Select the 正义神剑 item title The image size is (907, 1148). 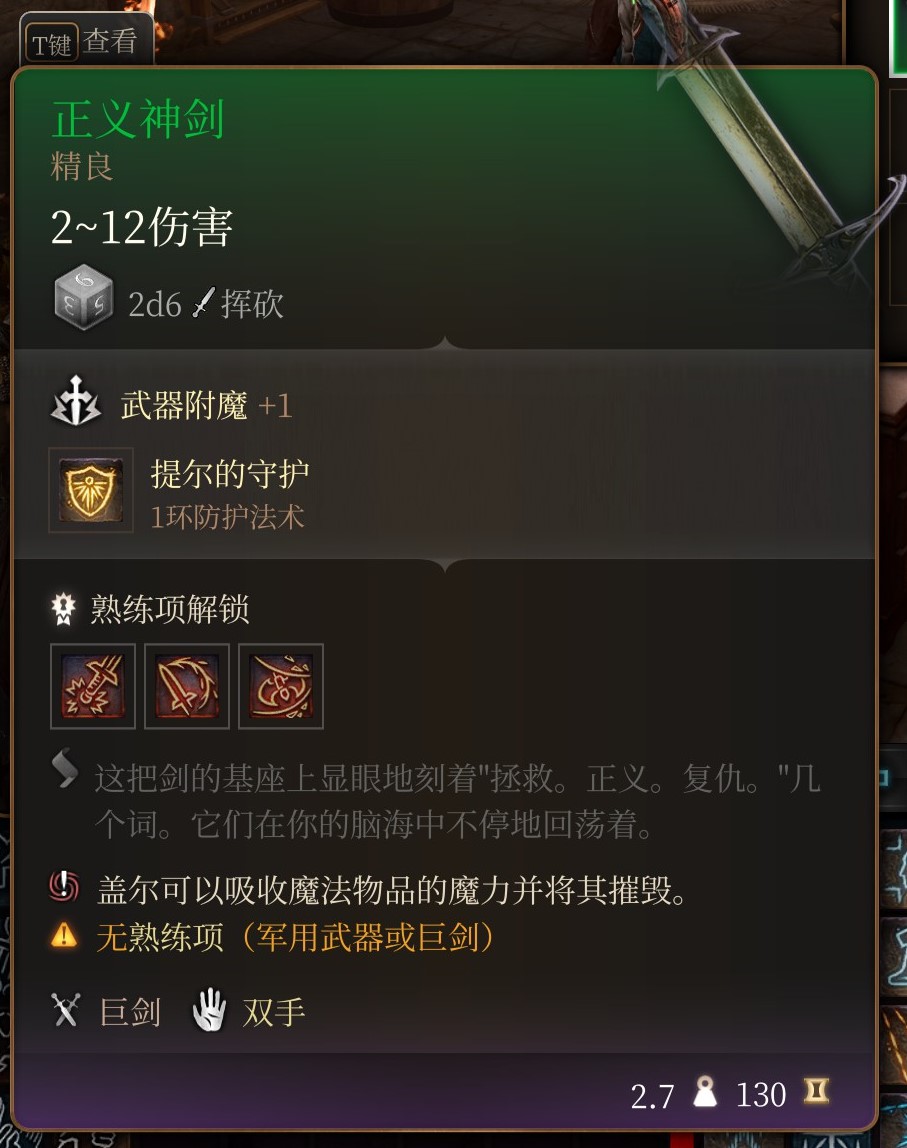coord(138,119)
